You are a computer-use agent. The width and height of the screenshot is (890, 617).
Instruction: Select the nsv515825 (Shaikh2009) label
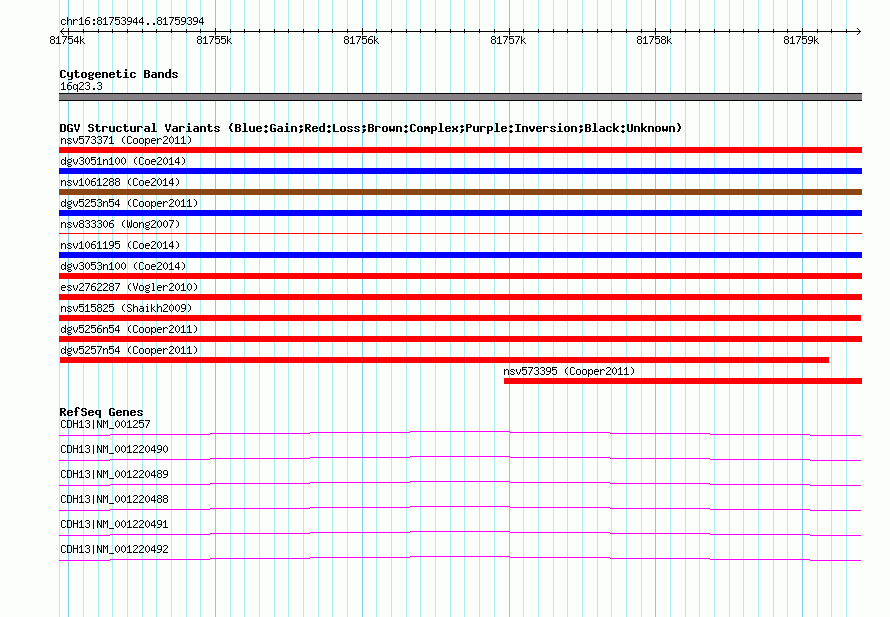[x=126, y=308]
